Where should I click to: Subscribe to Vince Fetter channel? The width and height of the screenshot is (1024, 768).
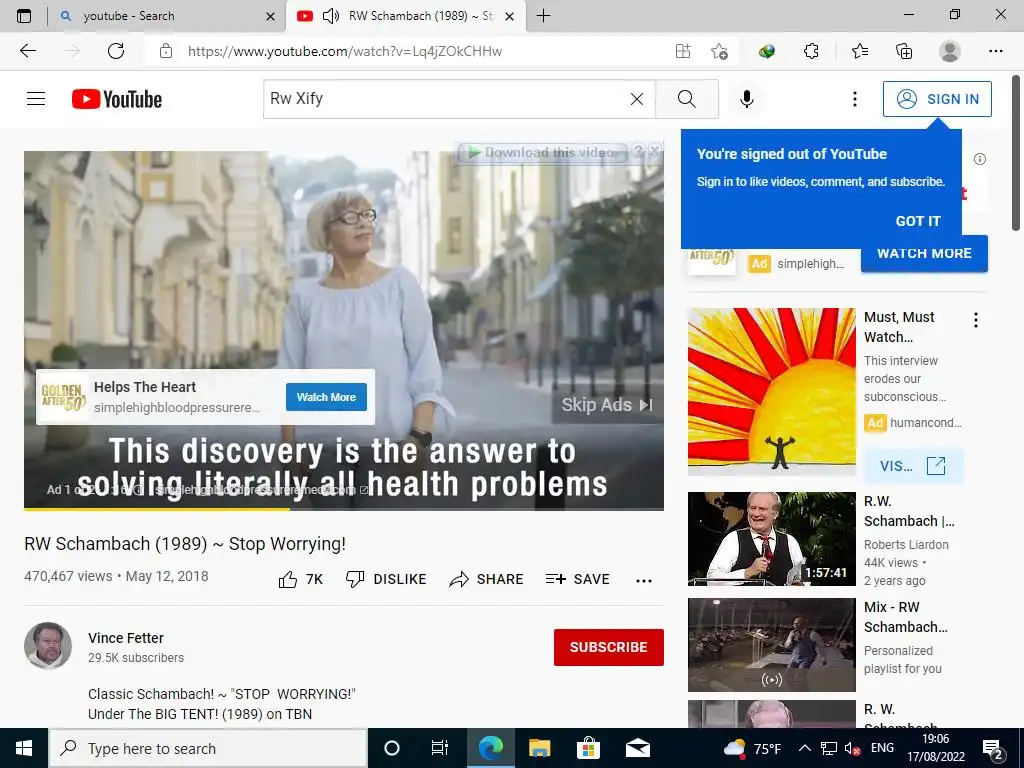pos(609,647)
